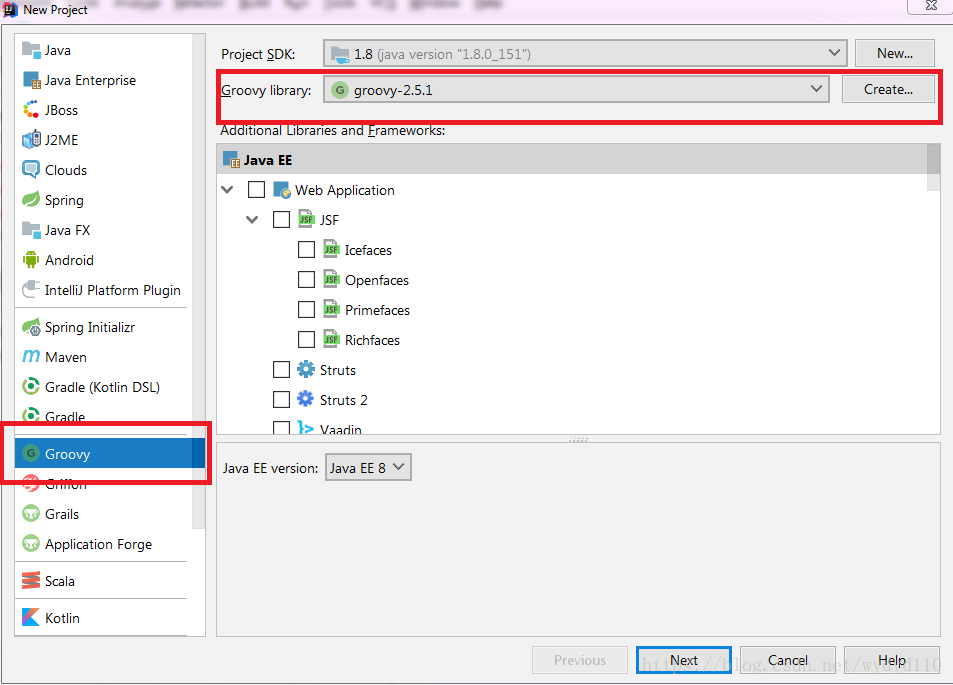Click the Openfaces JSF icon
This screenshot has height=685, width=953.
pos(331,280)
